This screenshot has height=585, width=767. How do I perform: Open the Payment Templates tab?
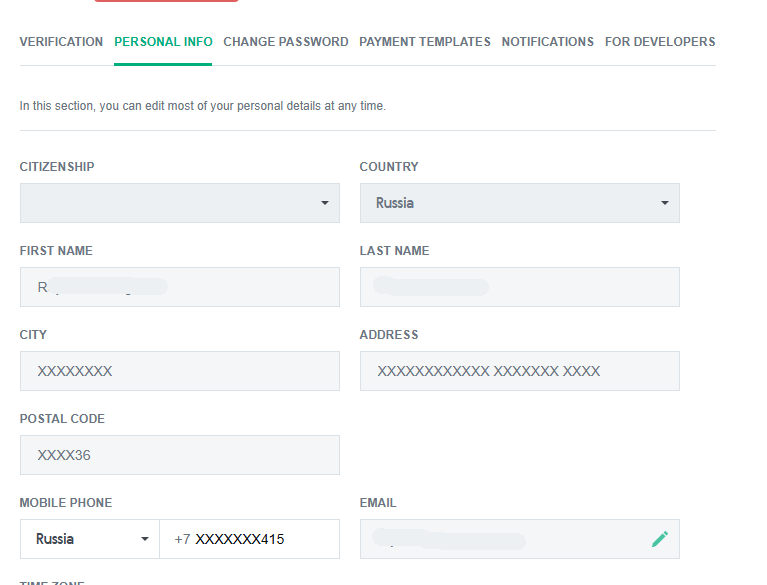424,42
